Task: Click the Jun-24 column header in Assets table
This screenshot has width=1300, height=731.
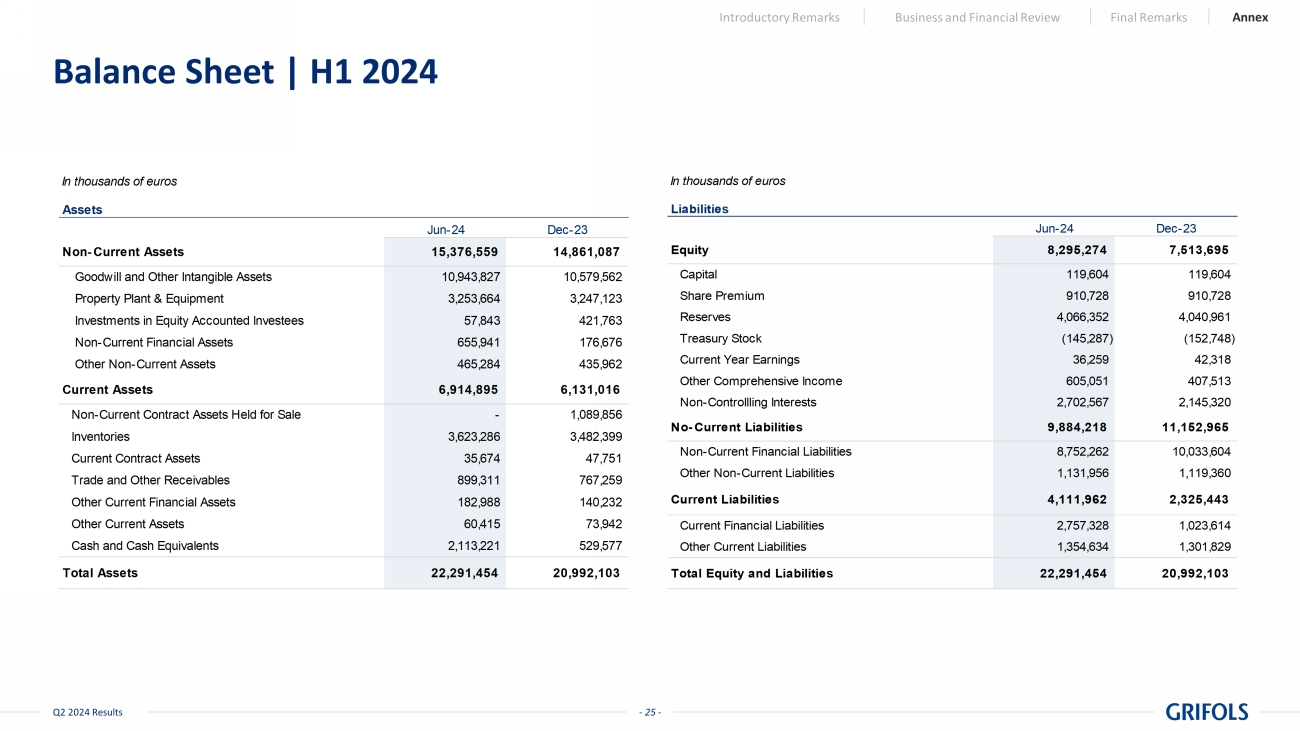Action: click(444, 230)
